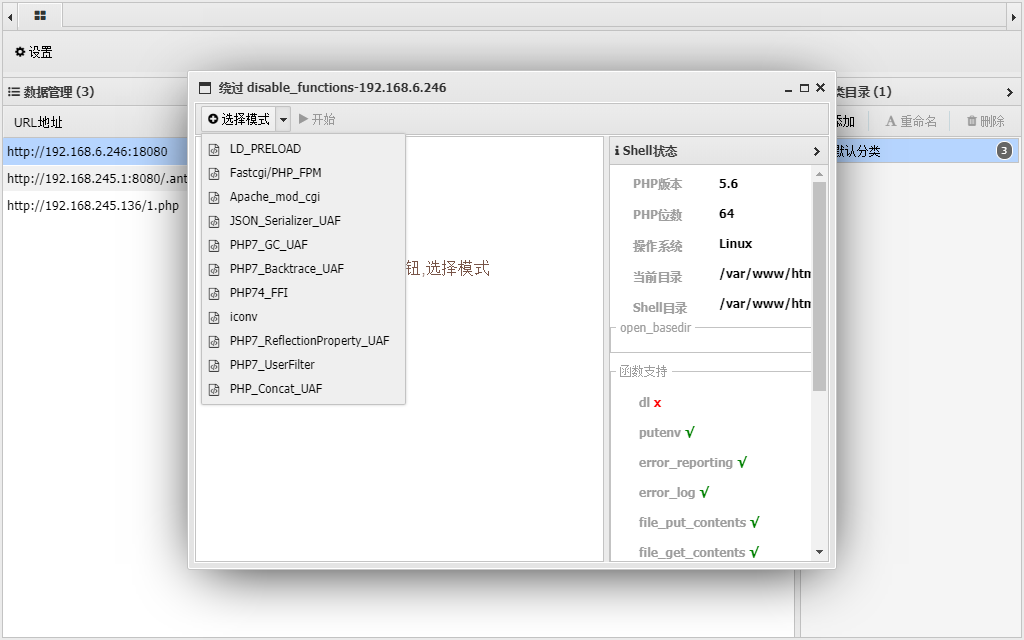Click the 删除 delete button
This screenshot has width=1024, height=640.
click(x=985, y=121)
